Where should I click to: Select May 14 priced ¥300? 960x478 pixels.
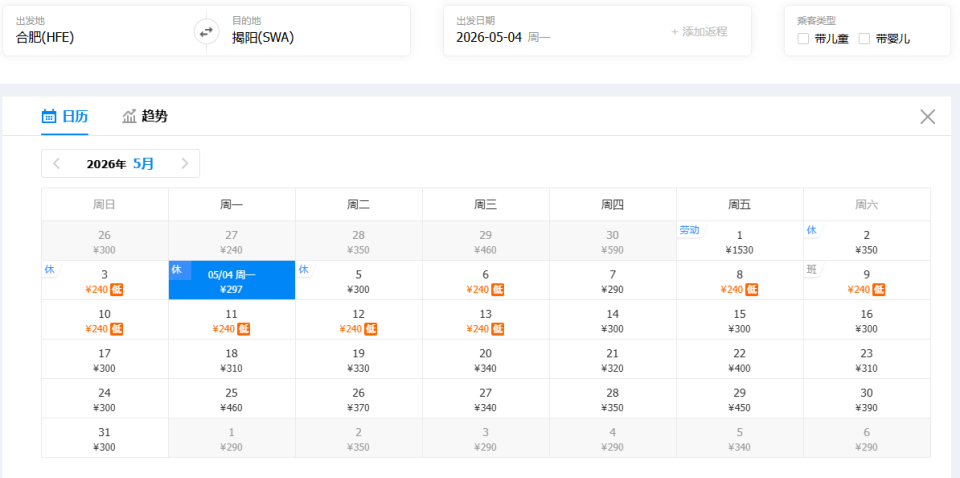[613, 320]
